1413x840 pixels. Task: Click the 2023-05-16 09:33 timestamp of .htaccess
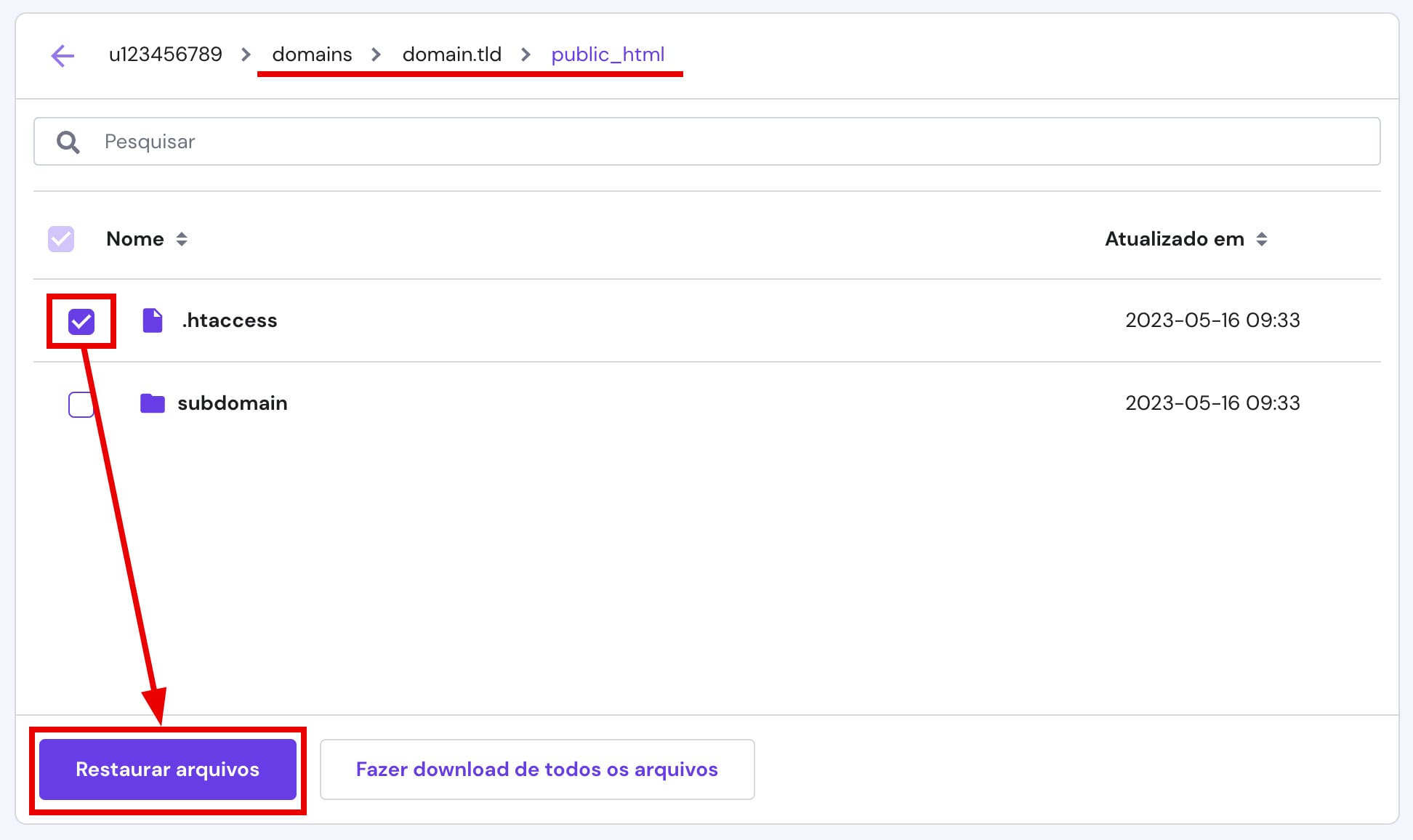point(1212,320)
